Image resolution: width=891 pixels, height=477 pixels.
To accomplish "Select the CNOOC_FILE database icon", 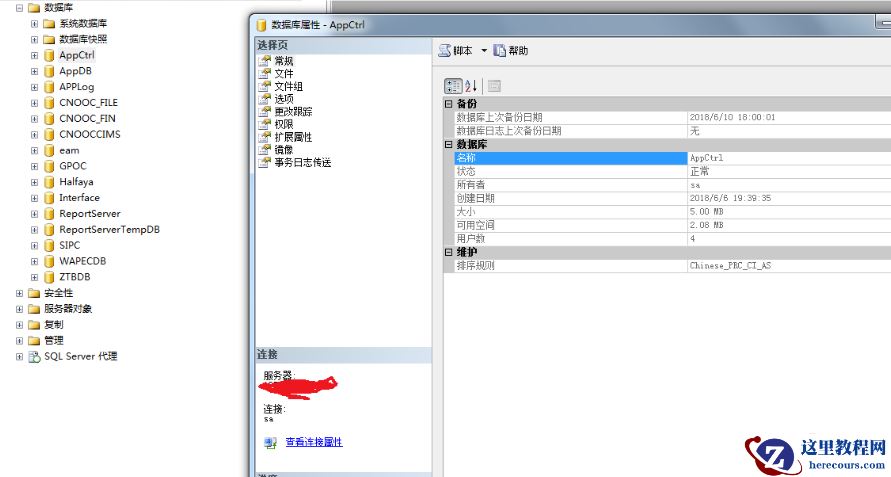I will click(x=49, y=103).
